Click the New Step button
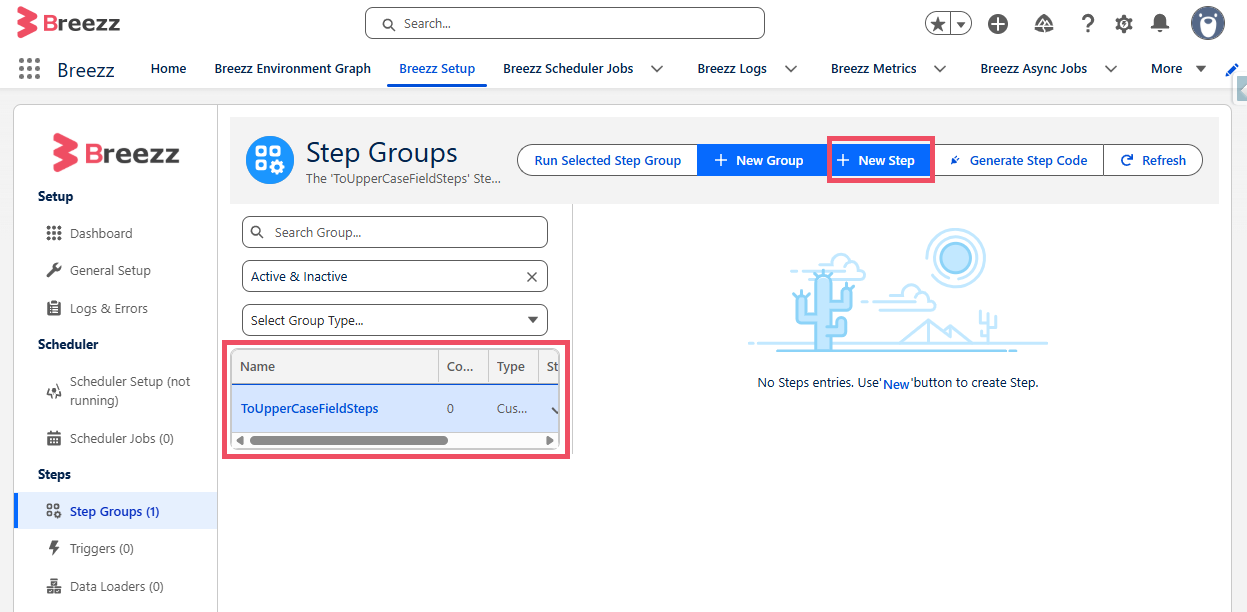Screen dimensions: 1247x612 tap(880, 160)
